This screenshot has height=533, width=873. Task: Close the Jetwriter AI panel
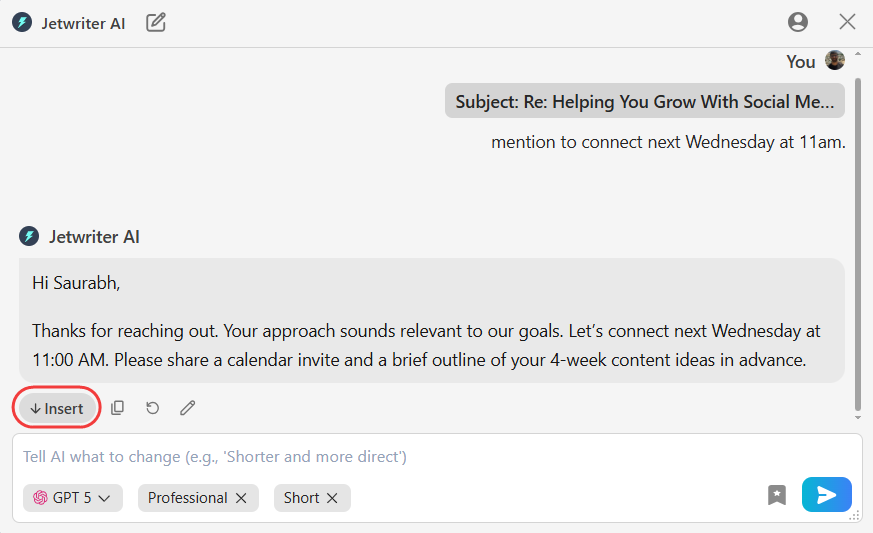click(x=848, y=22)
